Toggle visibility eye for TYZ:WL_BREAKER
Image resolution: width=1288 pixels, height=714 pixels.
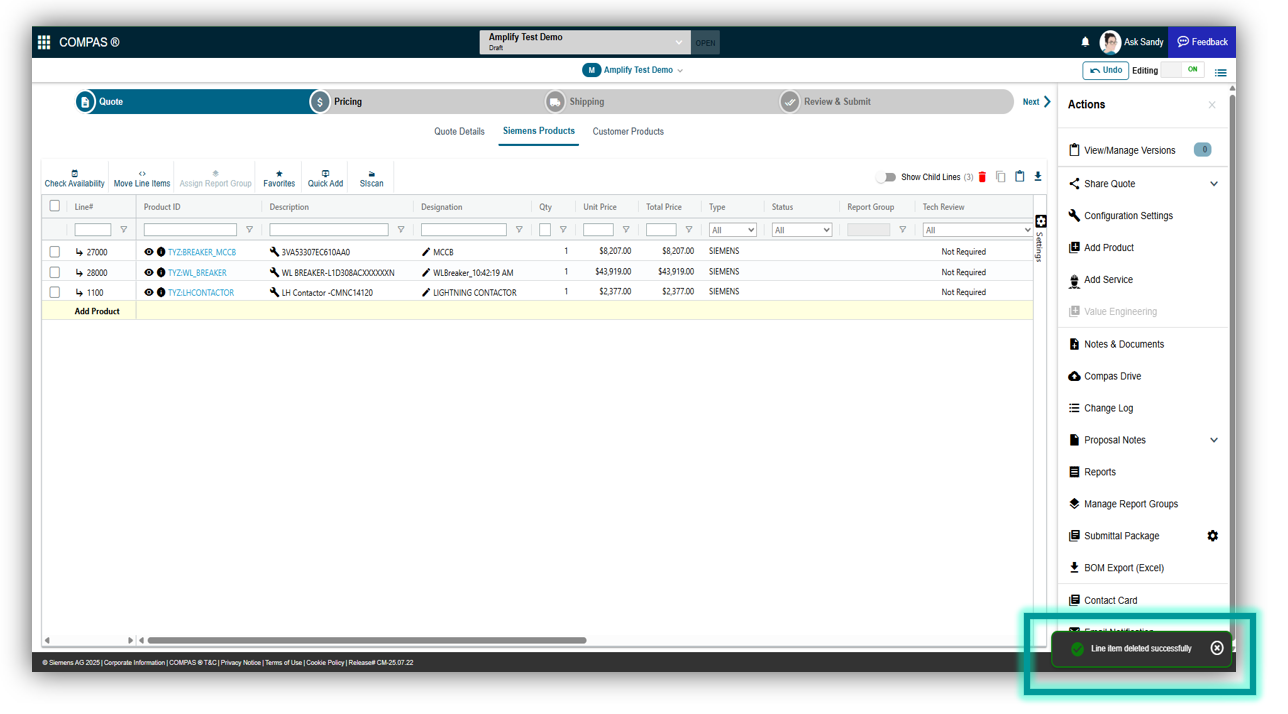[149, 272]
